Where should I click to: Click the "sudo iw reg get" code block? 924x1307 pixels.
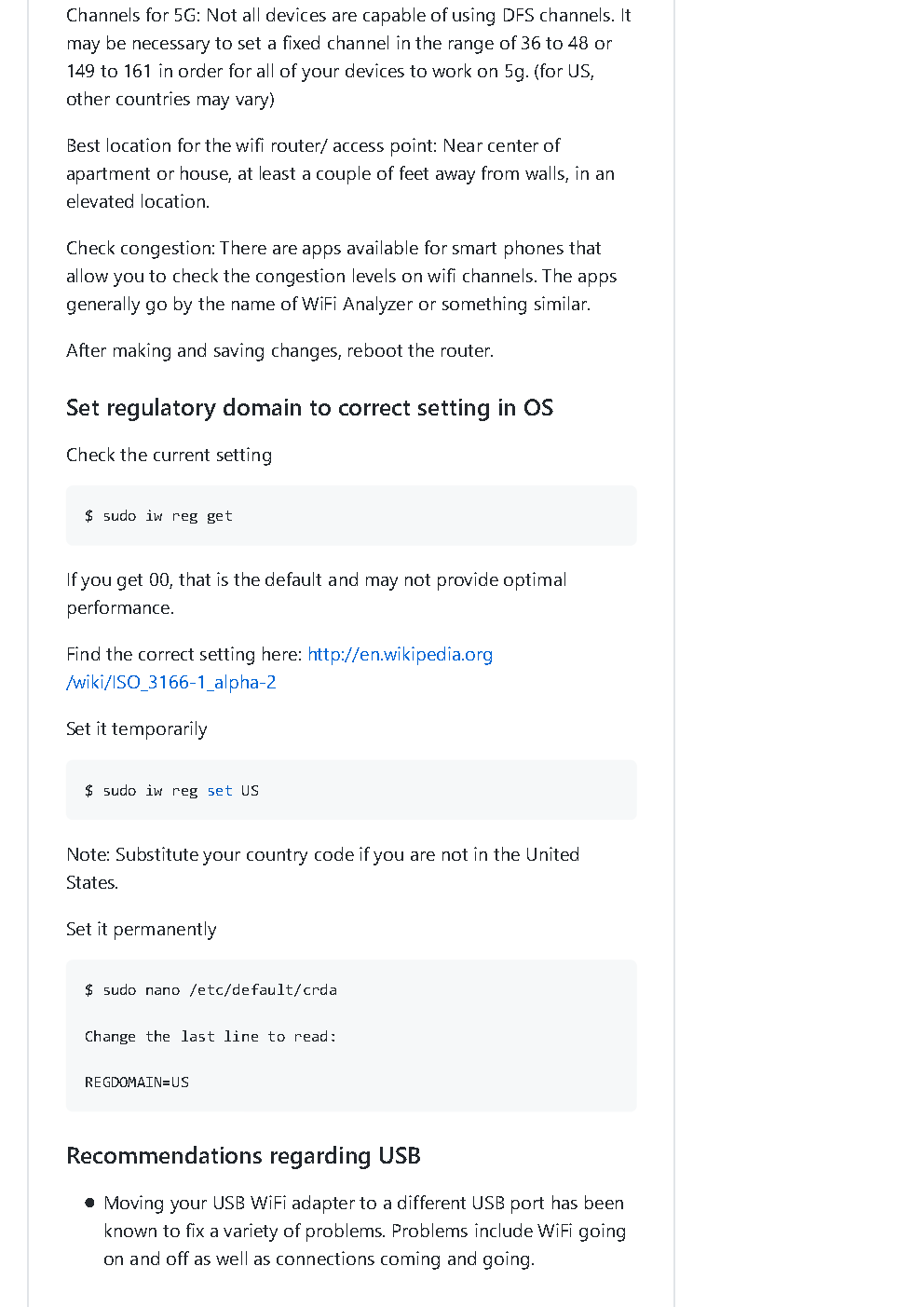pos(158,516)
